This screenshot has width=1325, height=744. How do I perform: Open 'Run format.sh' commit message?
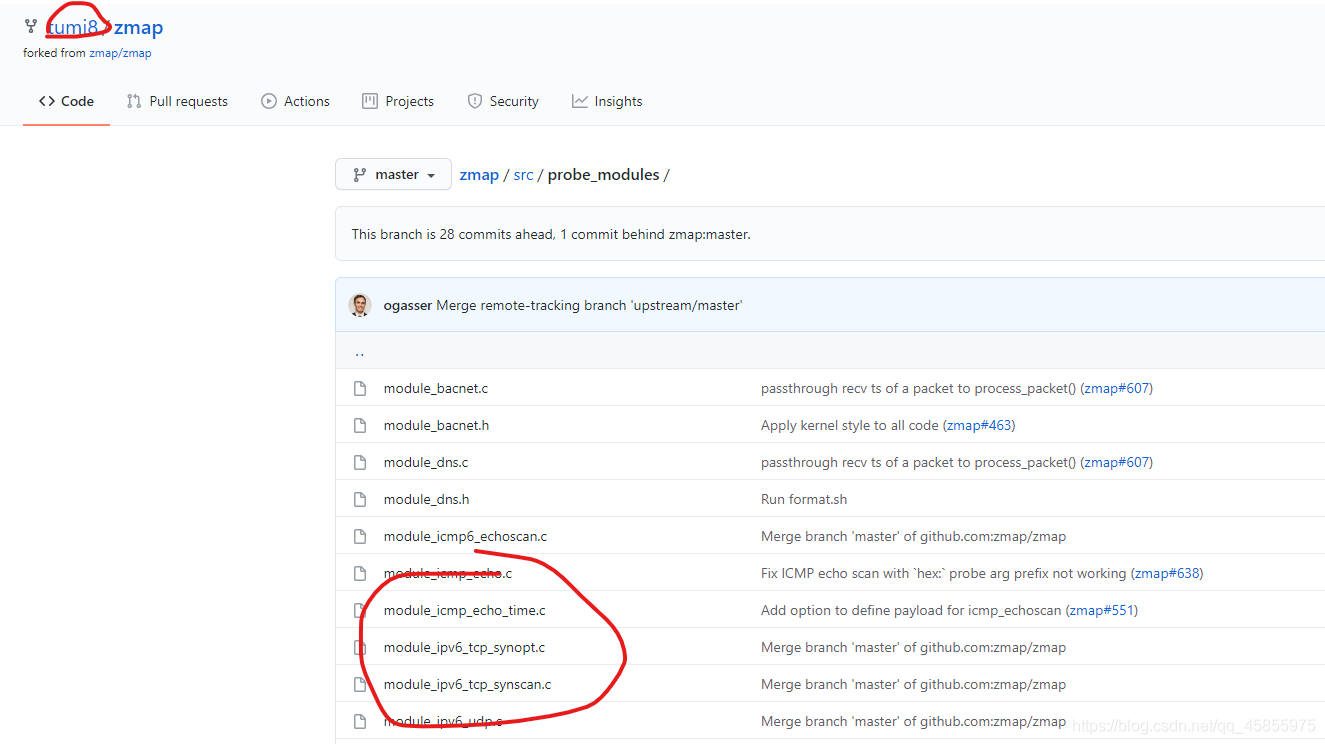pos(804,499)
